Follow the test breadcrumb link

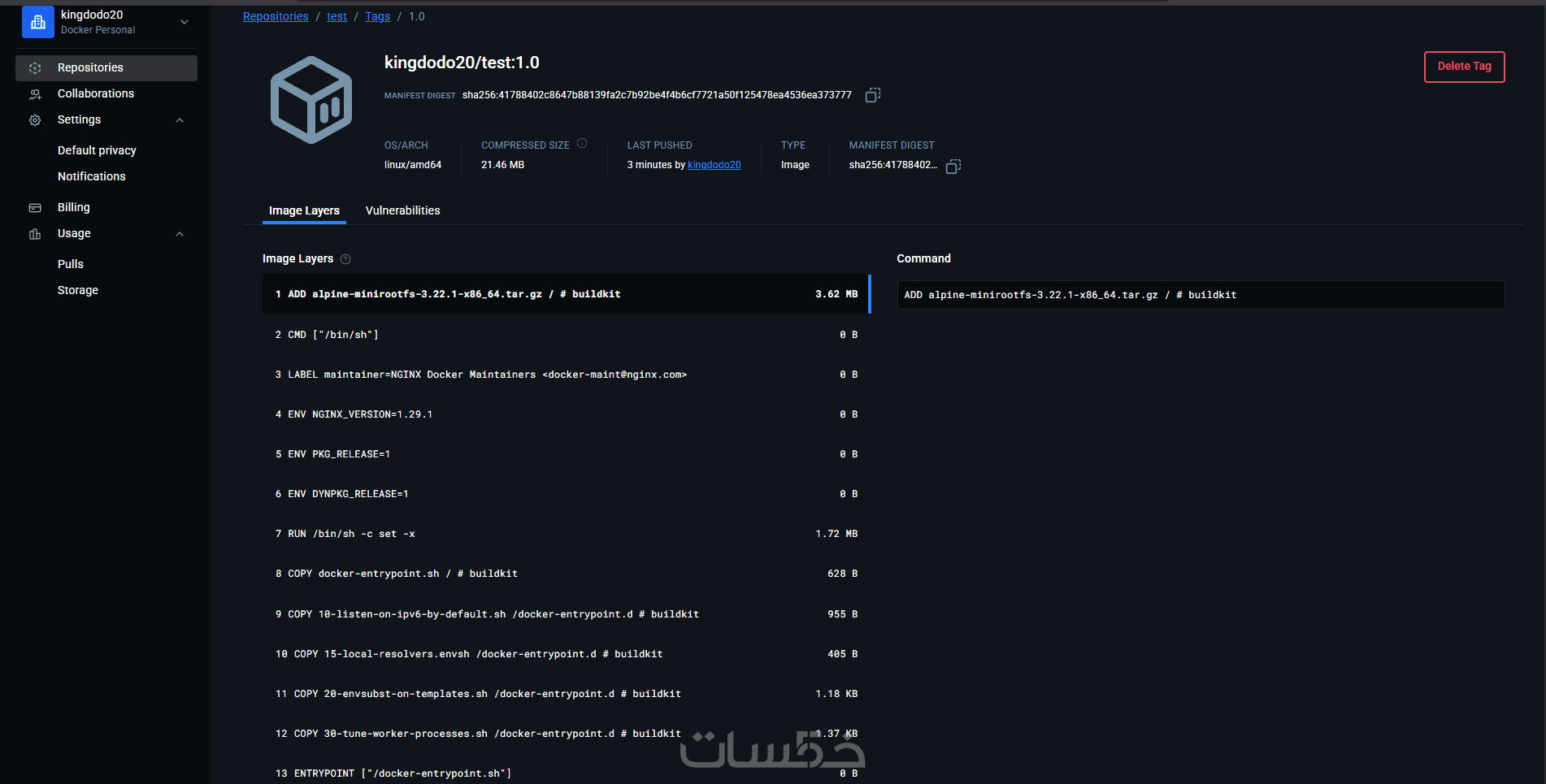pyautogui.click(x=337, y=16)
